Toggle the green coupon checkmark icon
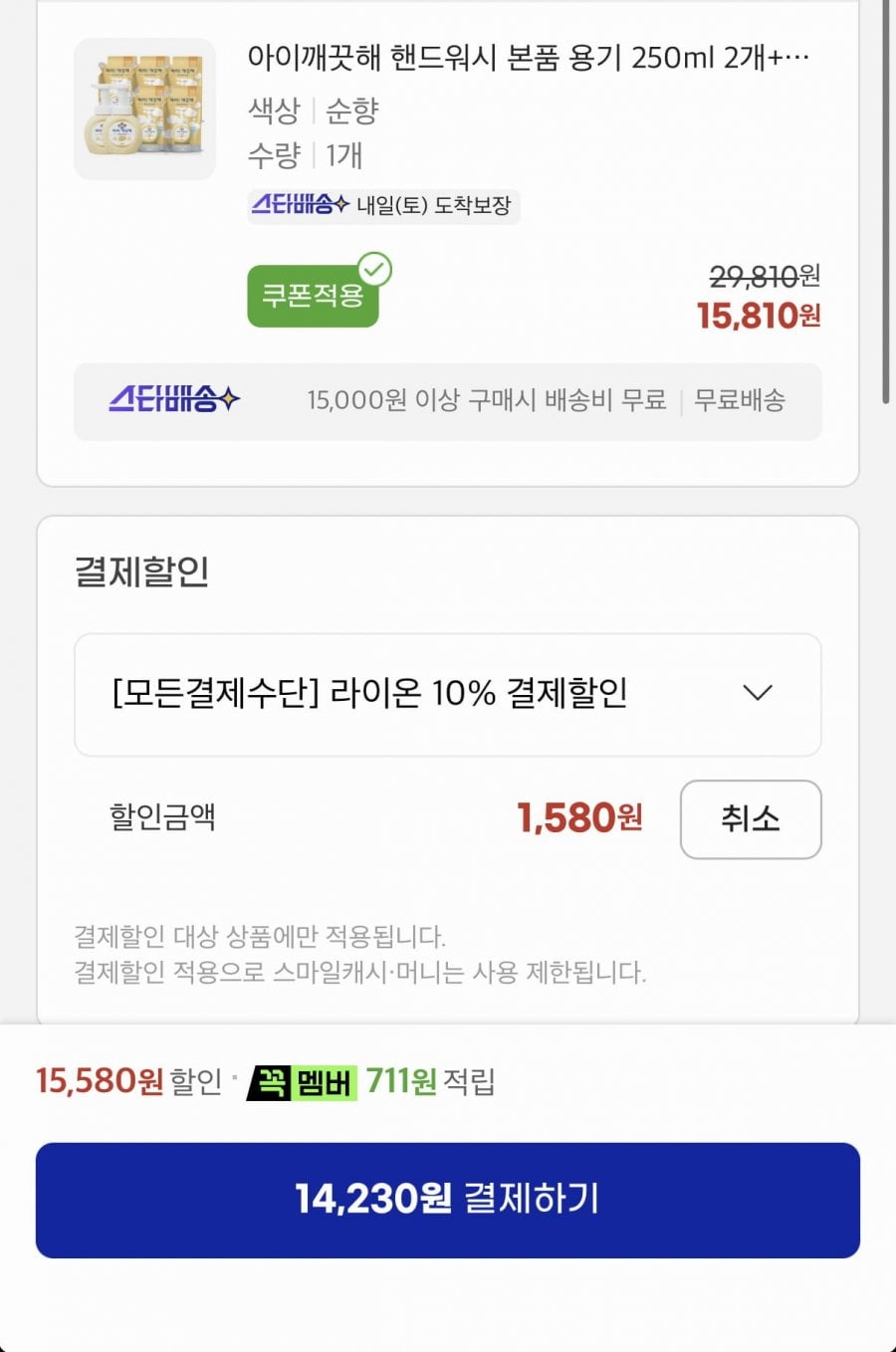The height and width of the screenshot is (1352, 896). (375, 270)
